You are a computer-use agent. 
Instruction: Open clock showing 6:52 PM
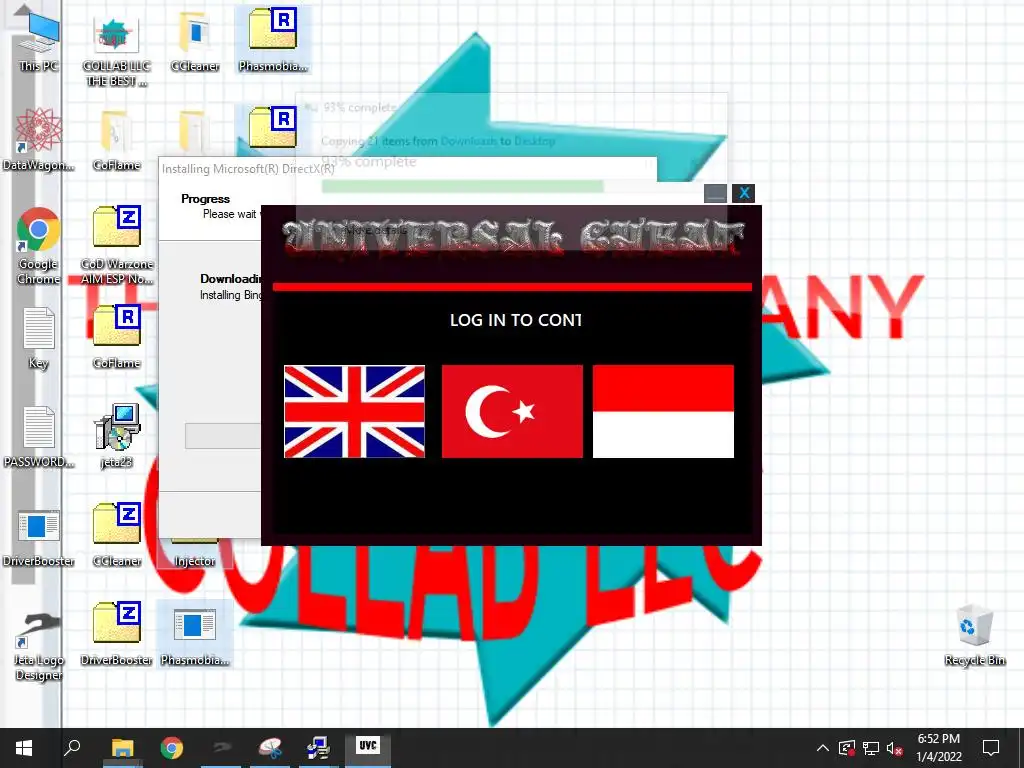coord(938,748)
